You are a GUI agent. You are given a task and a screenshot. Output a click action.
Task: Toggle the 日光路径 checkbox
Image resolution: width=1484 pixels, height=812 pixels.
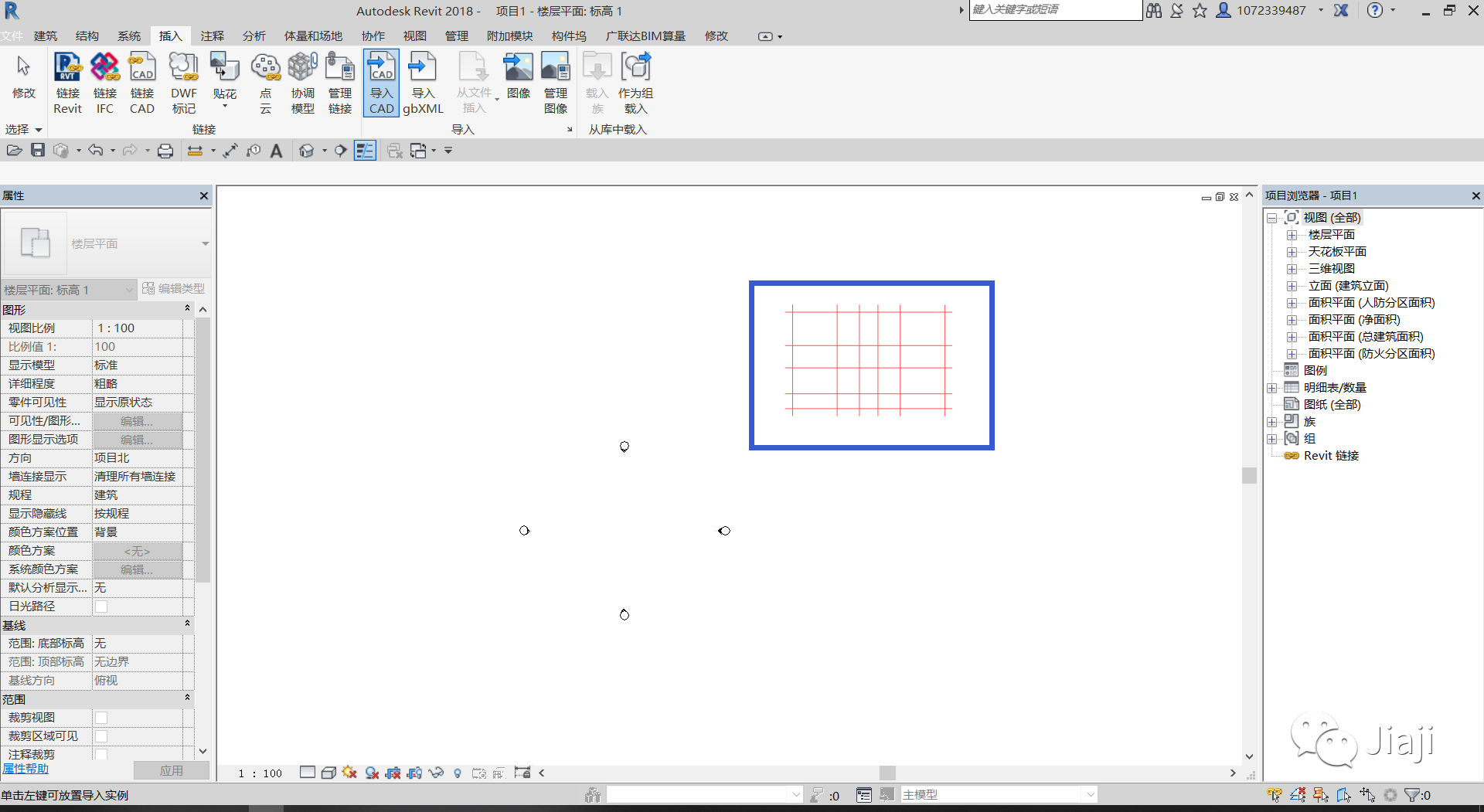pyautogui.click(x=101, y=606)
